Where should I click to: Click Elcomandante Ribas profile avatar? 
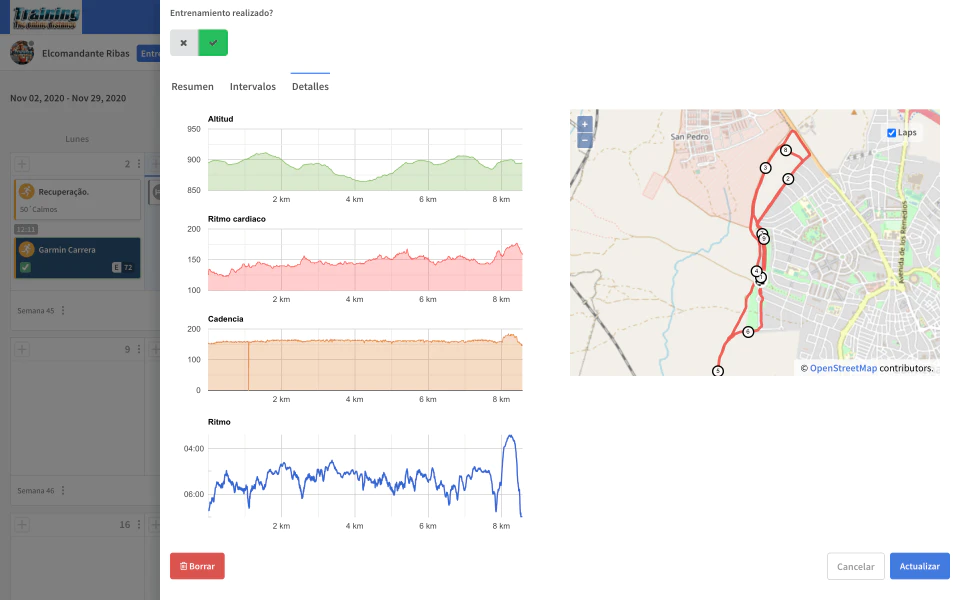(22, 53)
